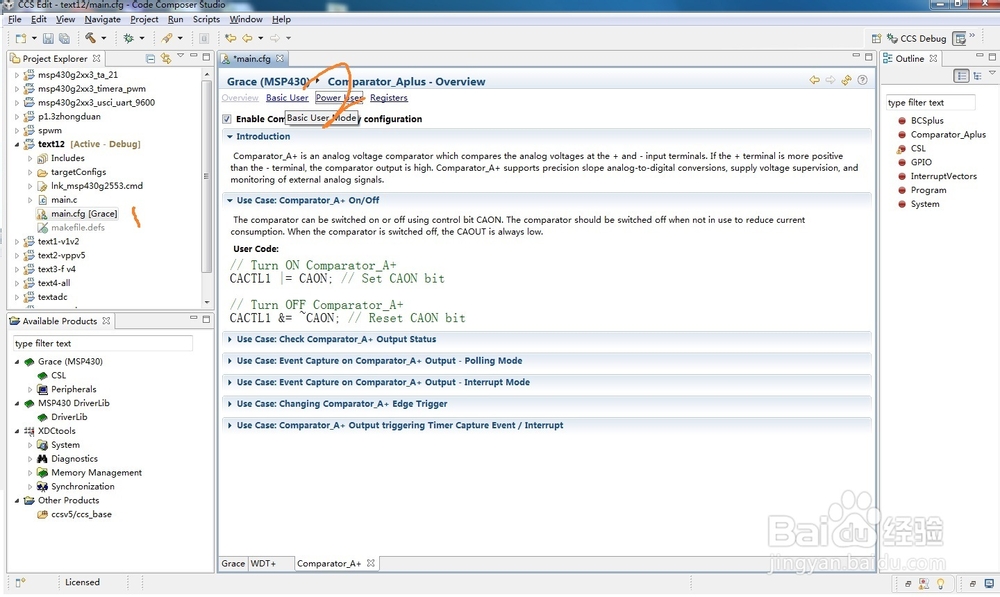This screenshot has height=597, width=1000.
Task: Click the green Debug bug icon
Action: click(128, 38)
